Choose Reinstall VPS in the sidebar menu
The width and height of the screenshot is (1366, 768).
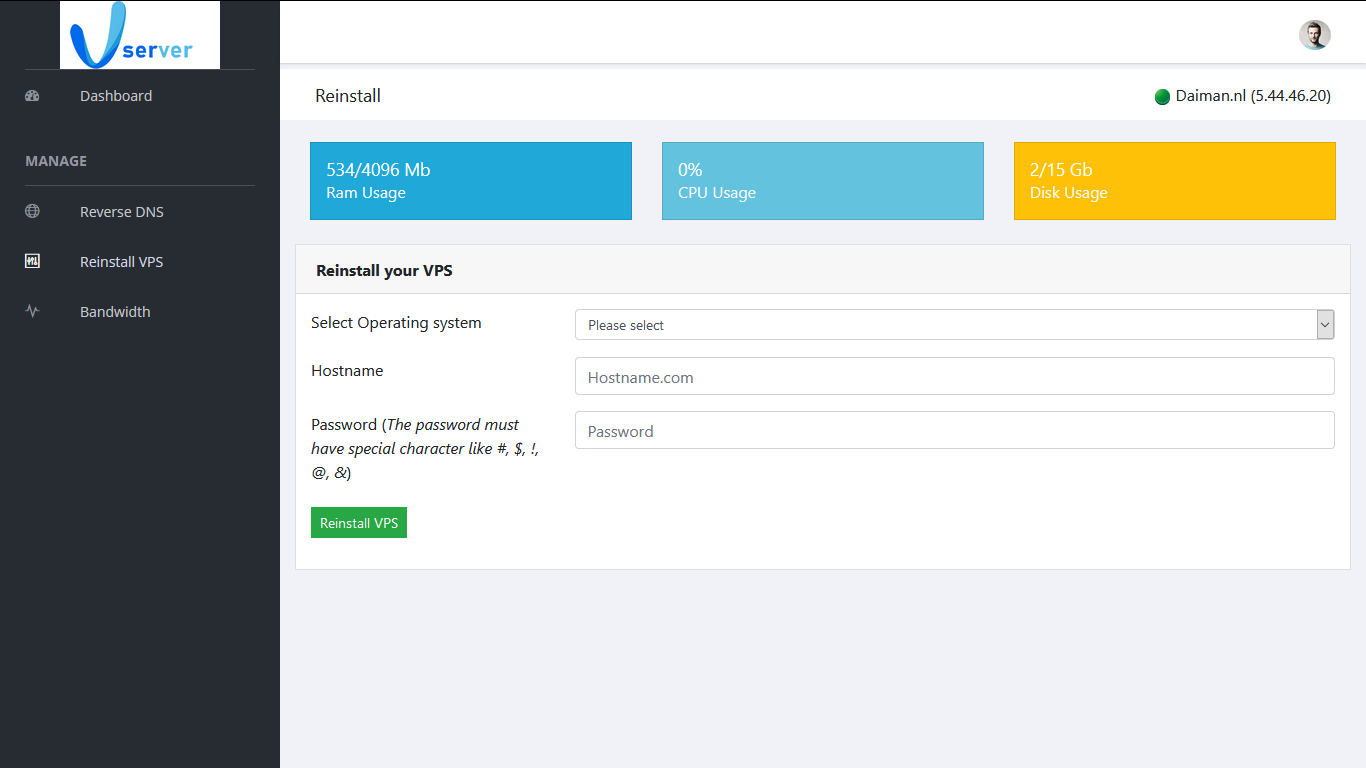121,262
